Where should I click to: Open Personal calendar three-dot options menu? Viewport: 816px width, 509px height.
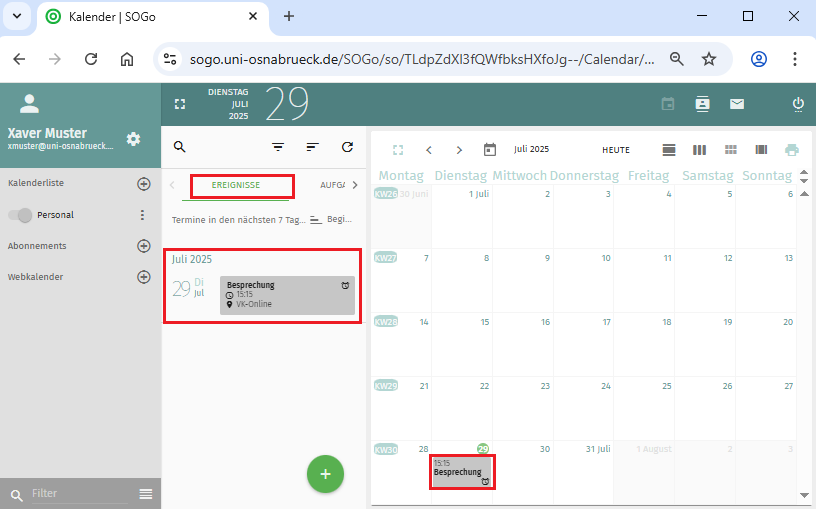pyautogui.click(x=142, y=215)
